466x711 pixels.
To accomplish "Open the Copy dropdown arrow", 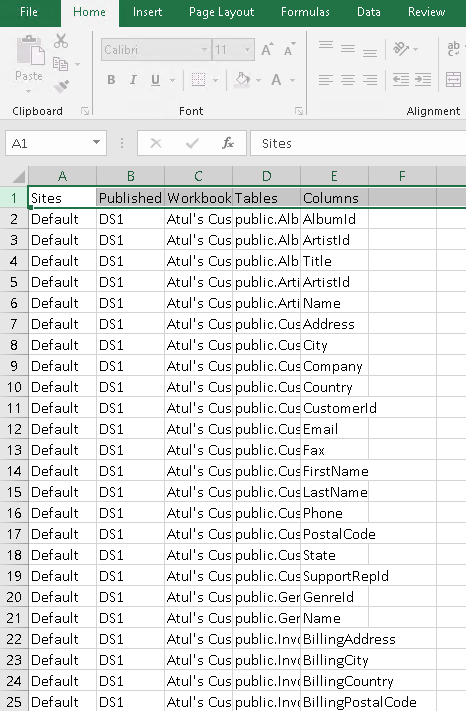I will click(x=78, y=64).
